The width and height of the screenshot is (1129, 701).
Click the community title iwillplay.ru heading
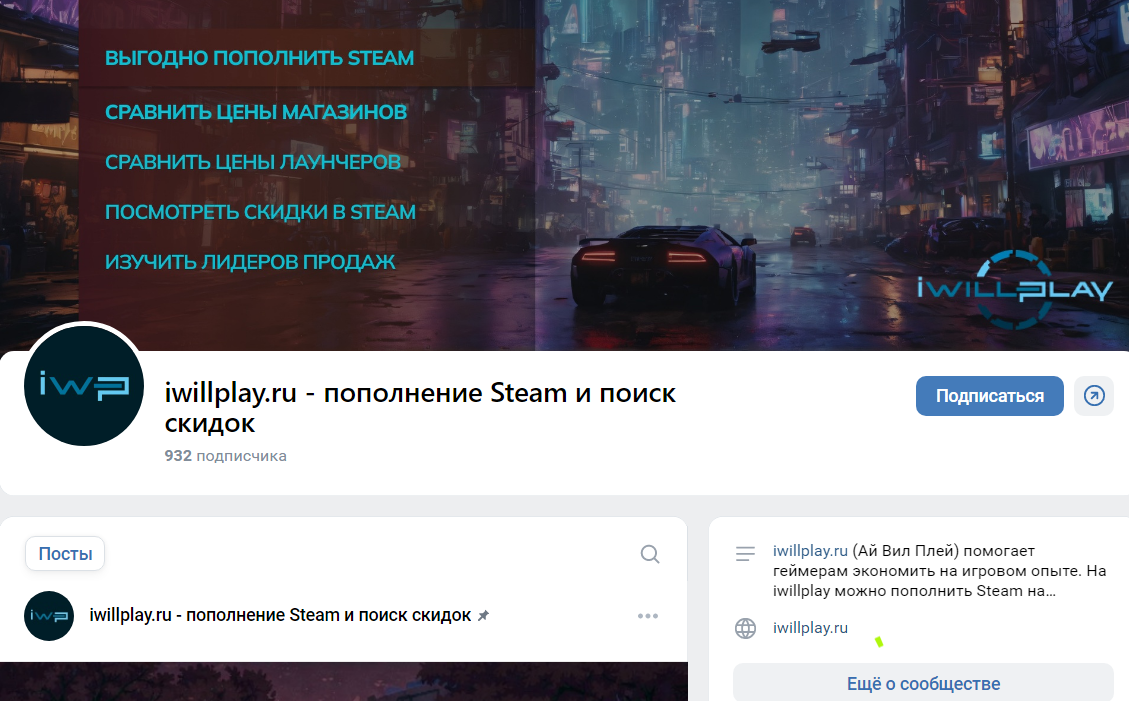click(420, 407)
